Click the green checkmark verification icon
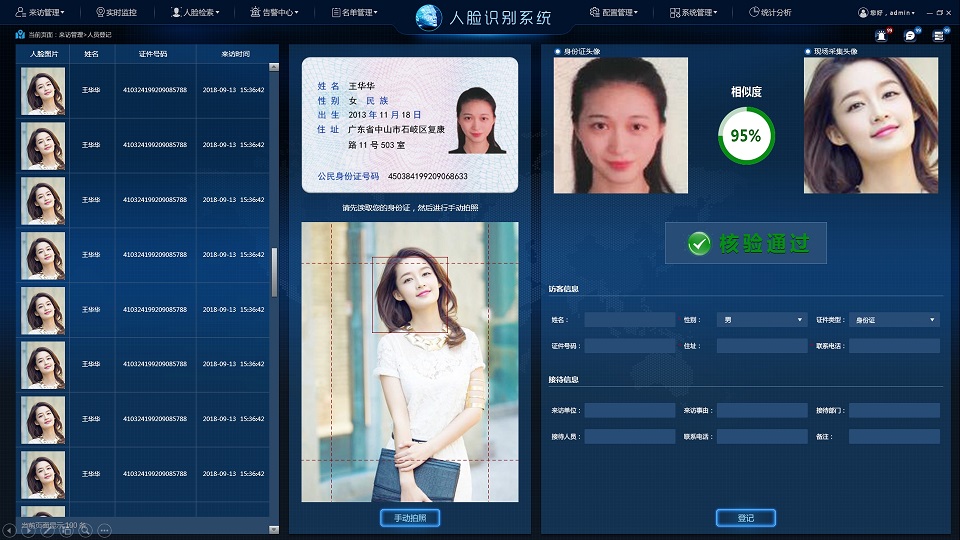The image size is (960, 540). click(699, 243)
